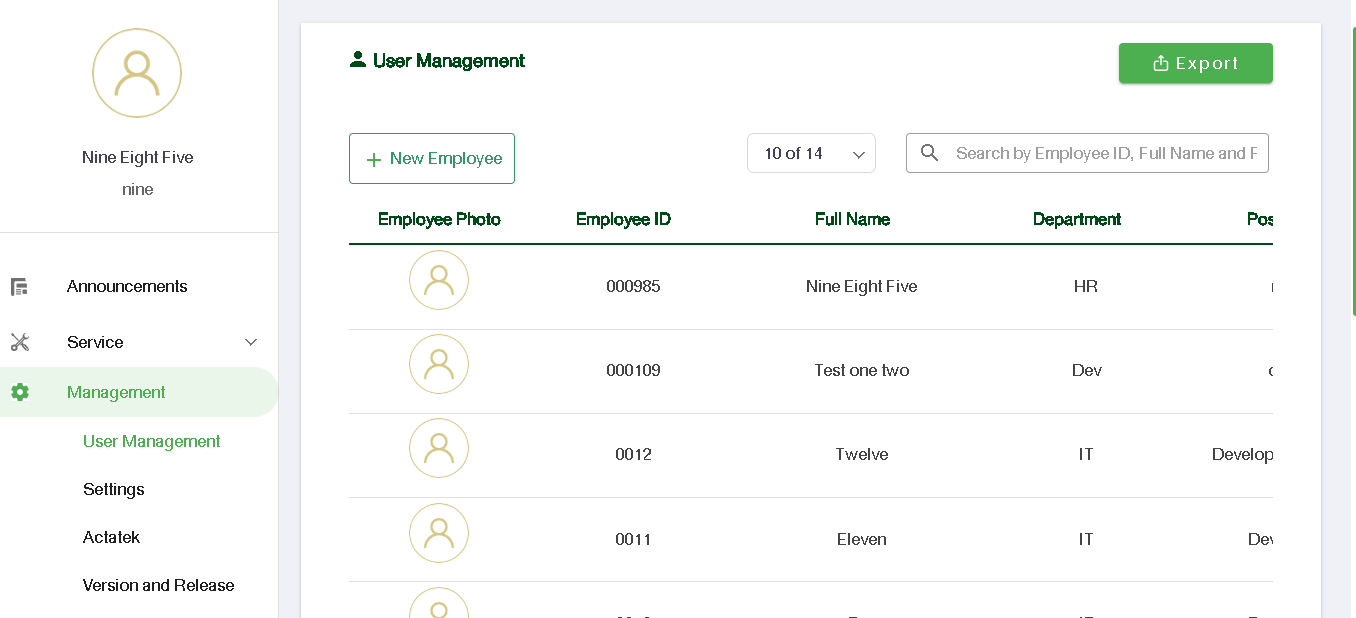Expand the Service menu chevron
The height and width of the screenshot is (618, 1356).
click(x=251, y=342)
